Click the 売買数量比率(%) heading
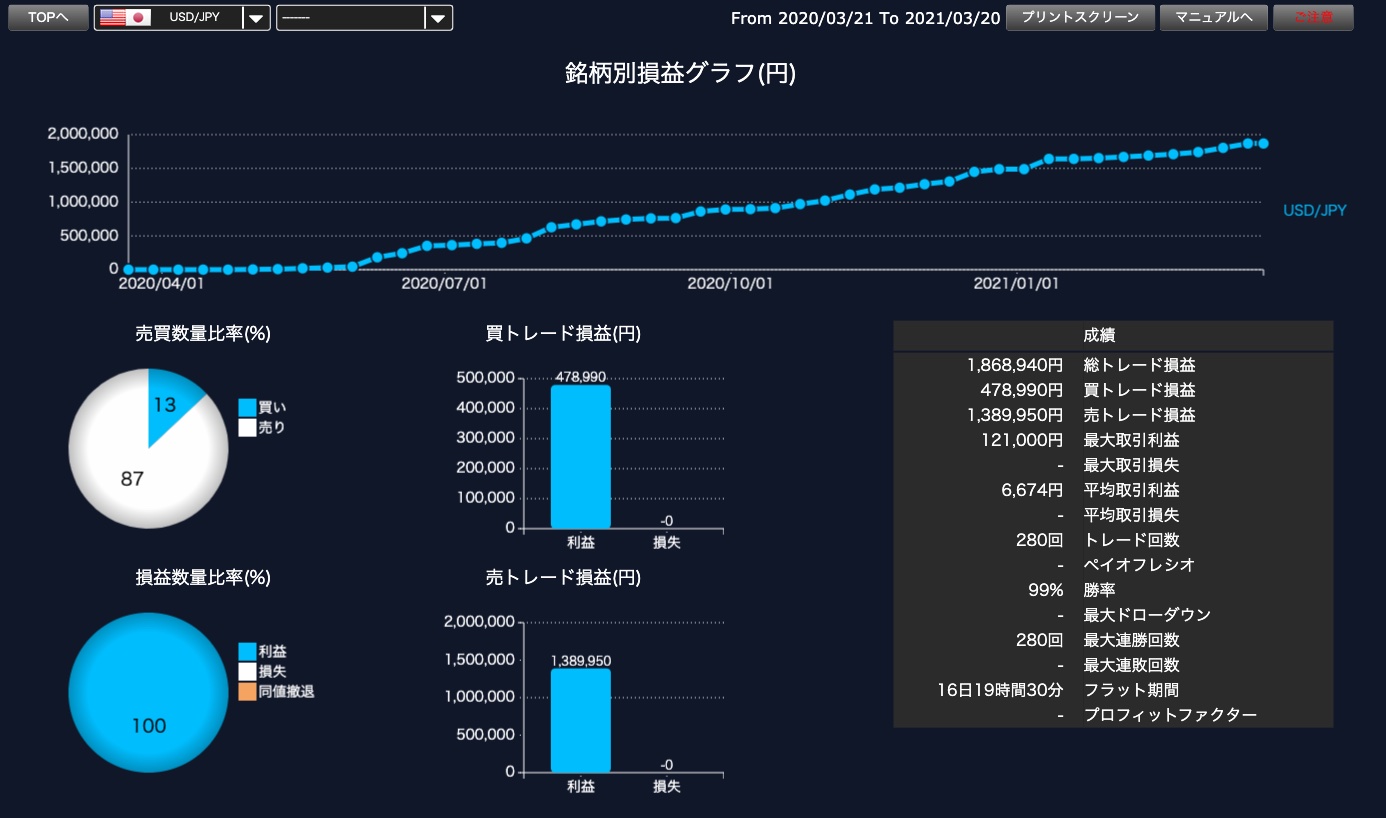Viewport: 1386px width, 818px height. (x=203, y=334)
